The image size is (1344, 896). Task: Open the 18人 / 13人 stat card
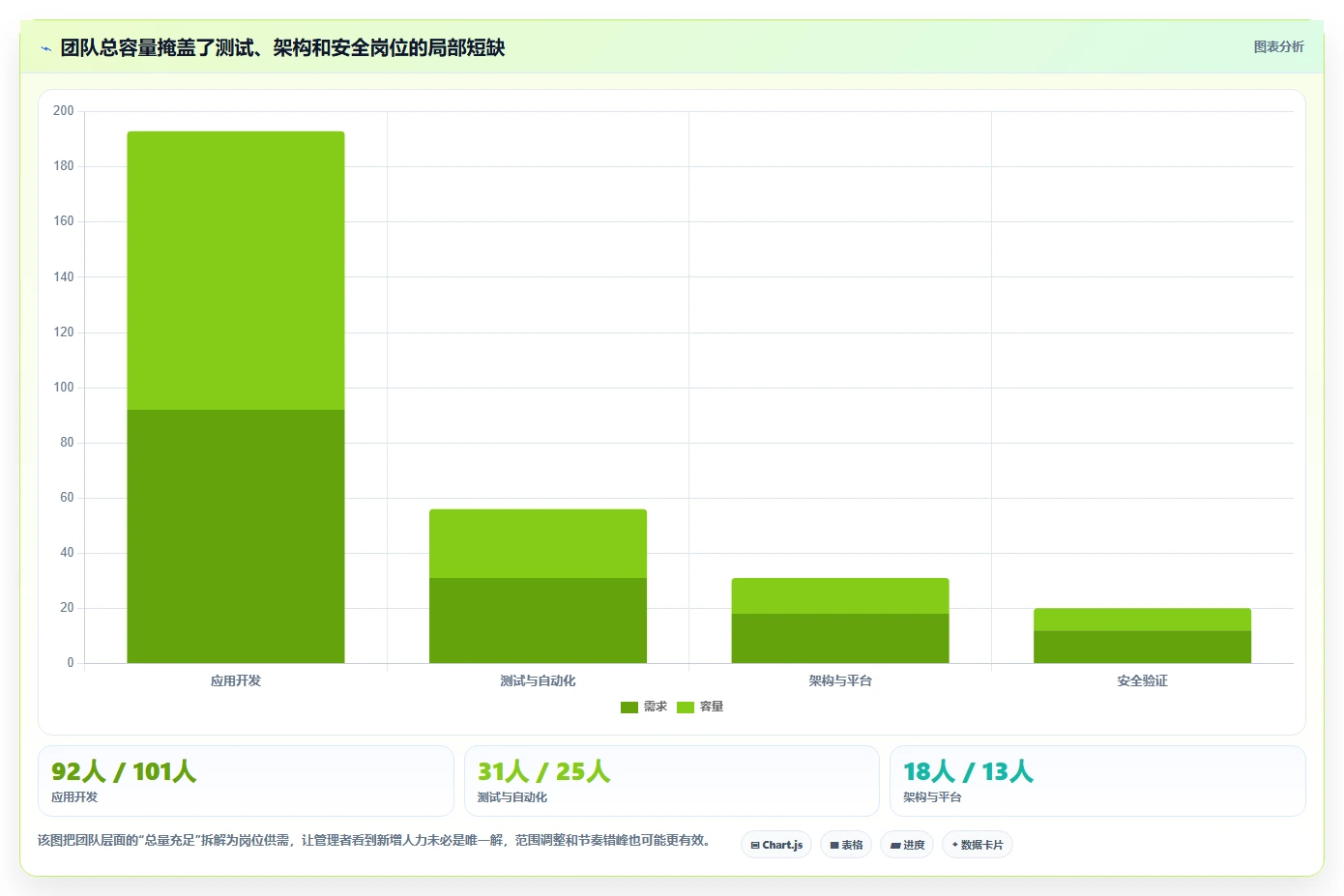click(x=1097, y=781)
